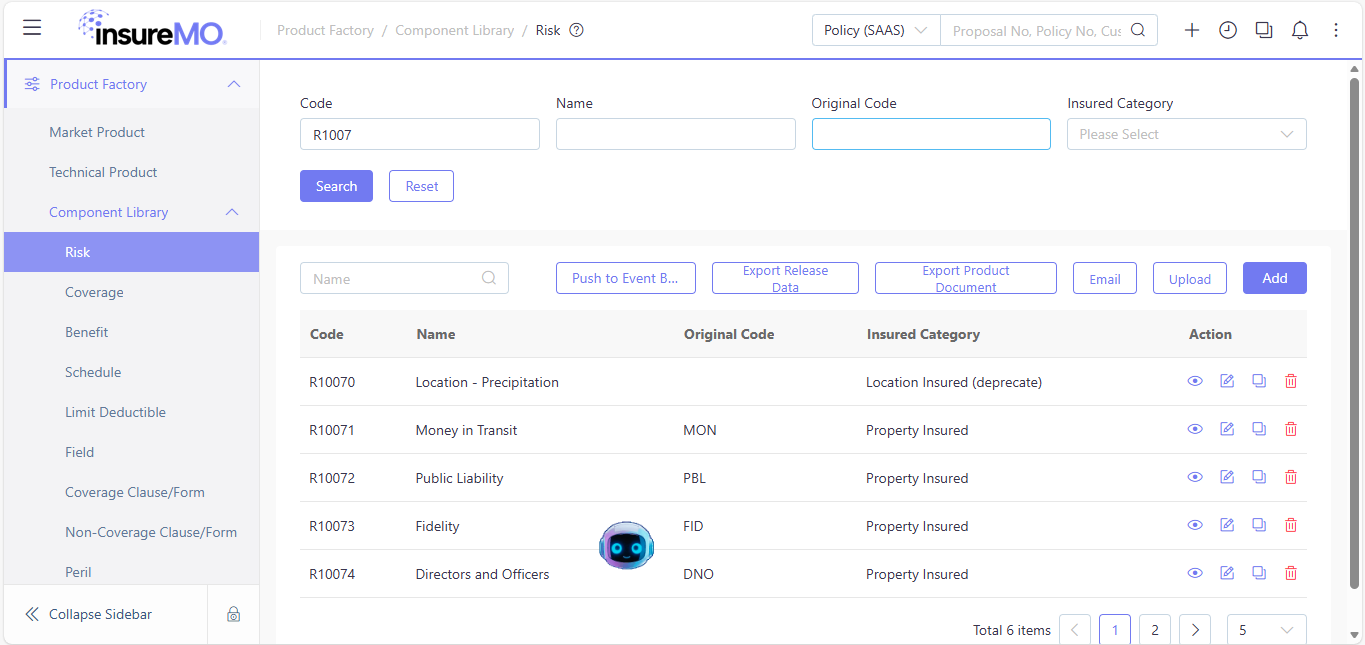This screenshot has height=645, width=1365.
Task: Open the Limit Deductible menu item
Action: point(115,412)
